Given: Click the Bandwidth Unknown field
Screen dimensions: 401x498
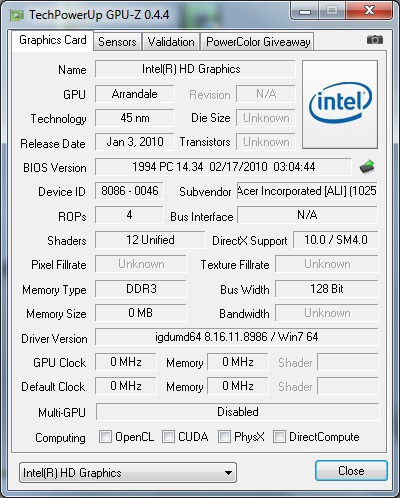Looking at the screenshot, I should pos(327,313).
